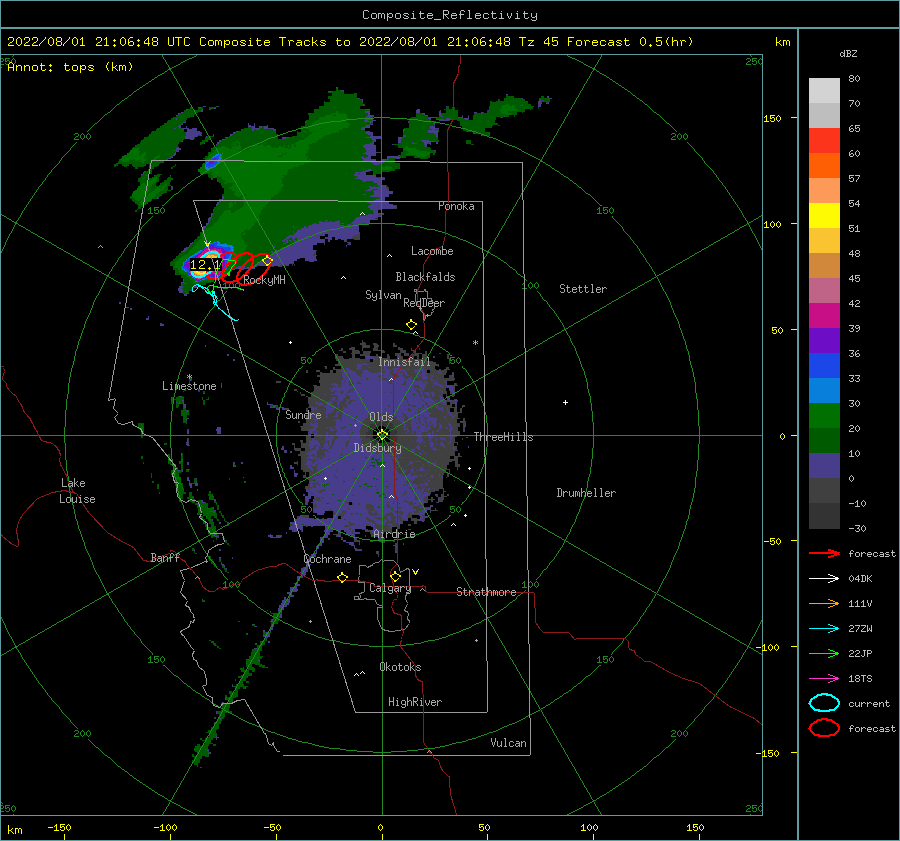Click the Banff place label
Image resolution: width=900 pixels, height=841 pixels.
coord(165,557)
